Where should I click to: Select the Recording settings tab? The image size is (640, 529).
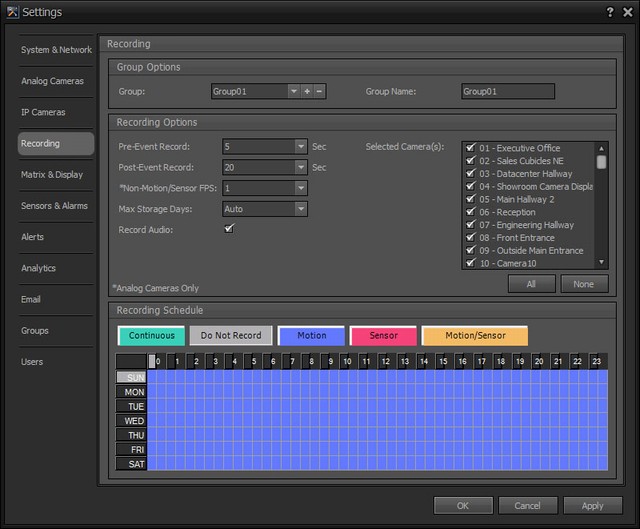click(56, 144)
